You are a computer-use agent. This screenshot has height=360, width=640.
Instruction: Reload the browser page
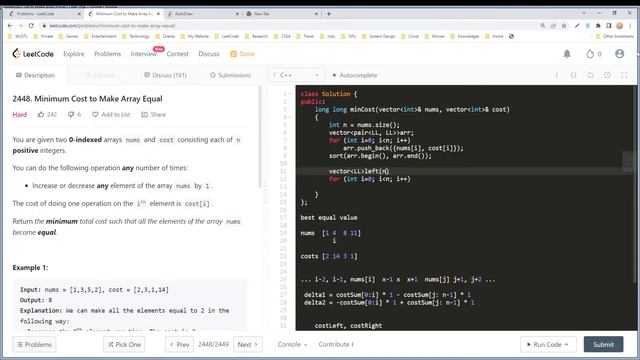[x=31, y=26]
